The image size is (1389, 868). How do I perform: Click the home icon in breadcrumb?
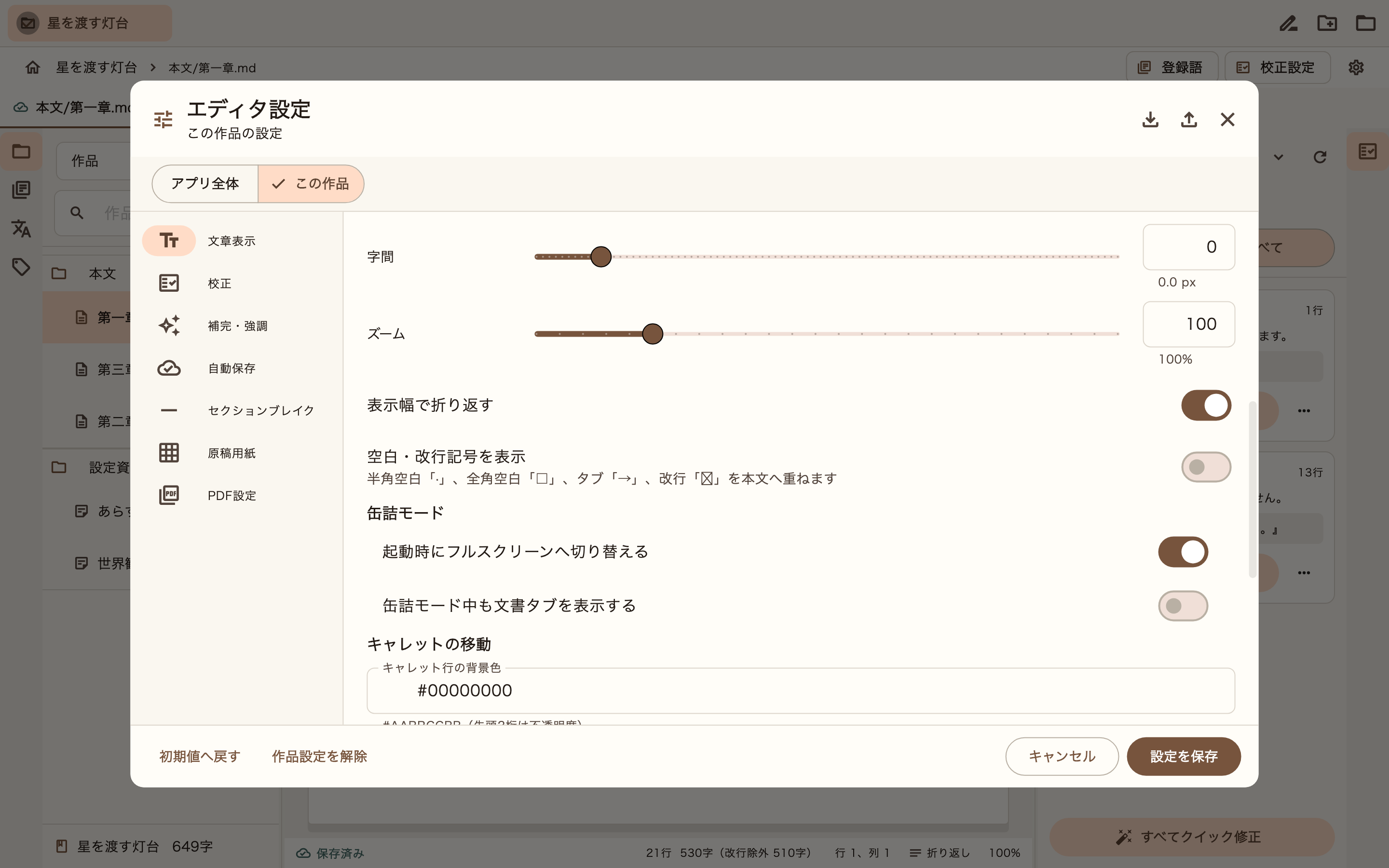coord(33,67)
